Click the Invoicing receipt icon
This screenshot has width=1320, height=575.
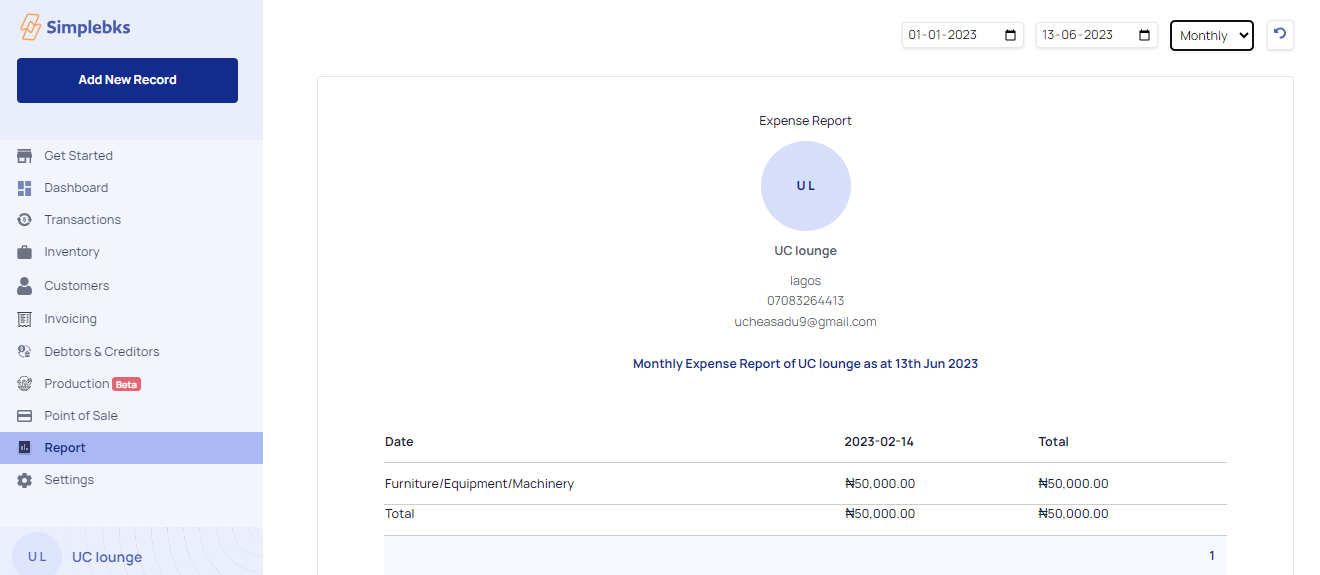tap(25, 319)
